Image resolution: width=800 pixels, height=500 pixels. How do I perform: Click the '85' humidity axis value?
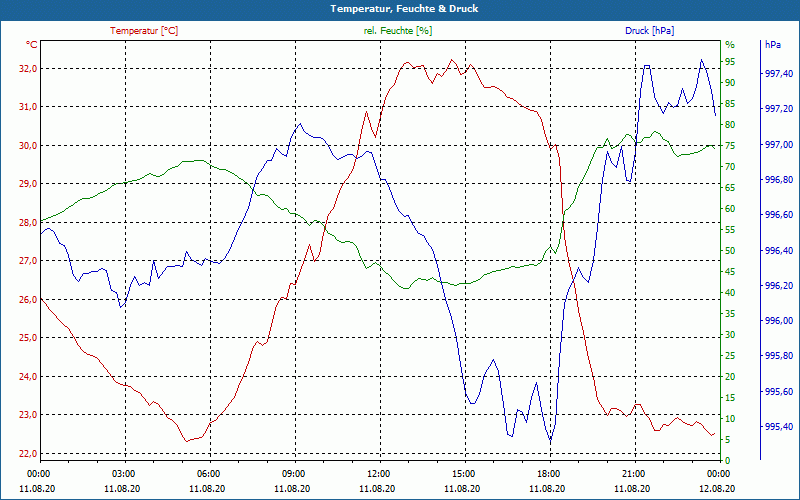point(730,104)
